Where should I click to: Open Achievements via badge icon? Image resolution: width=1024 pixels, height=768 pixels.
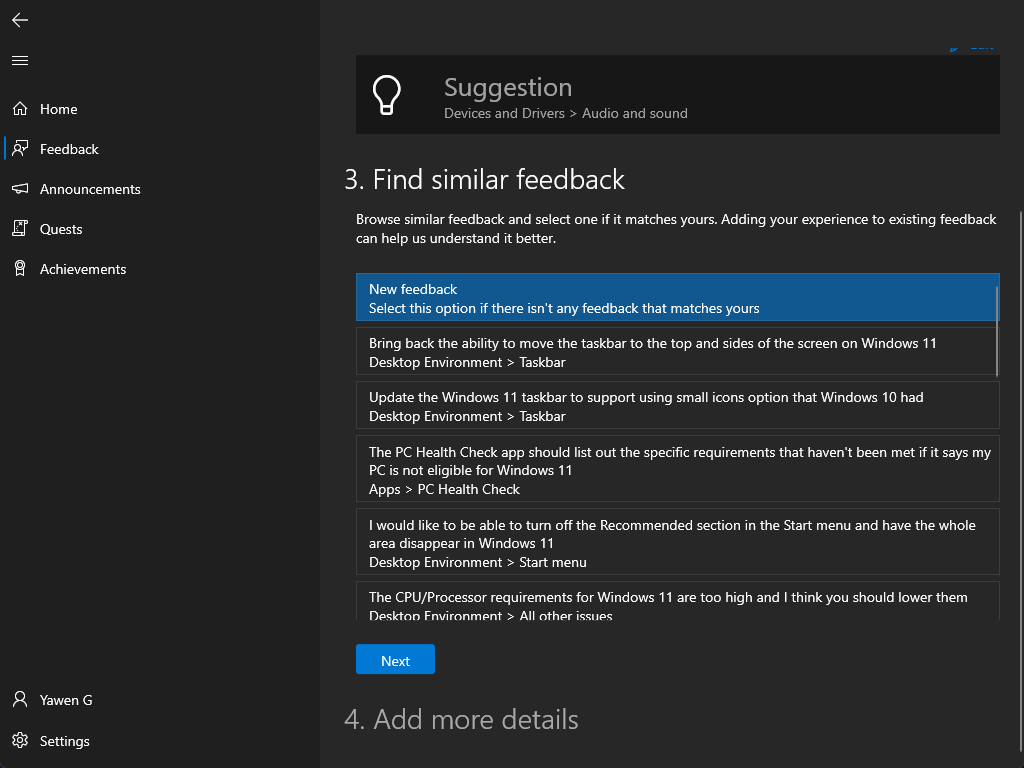coord(20,269)
